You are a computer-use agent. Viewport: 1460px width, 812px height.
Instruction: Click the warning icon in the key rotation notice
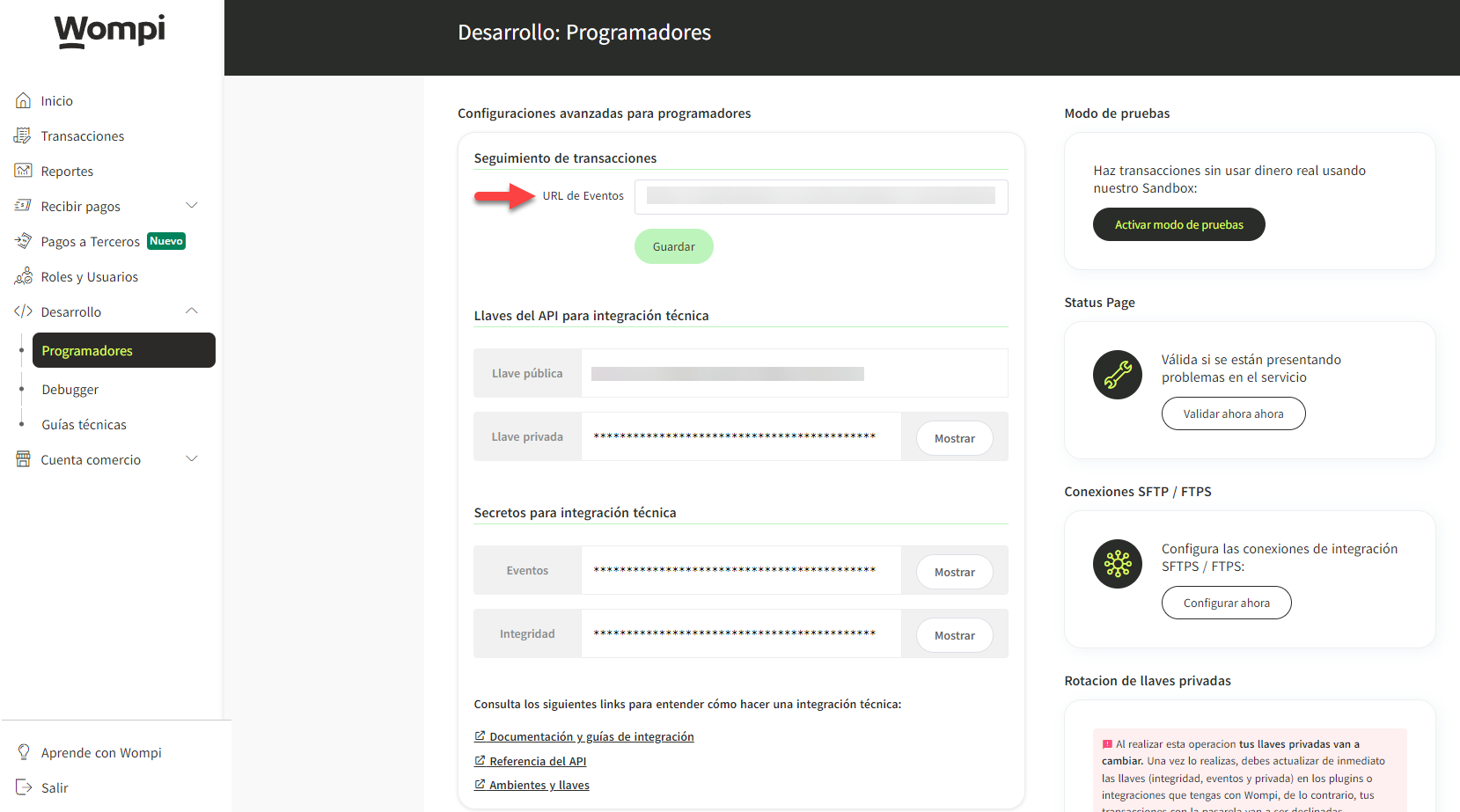pos(1107,744)
